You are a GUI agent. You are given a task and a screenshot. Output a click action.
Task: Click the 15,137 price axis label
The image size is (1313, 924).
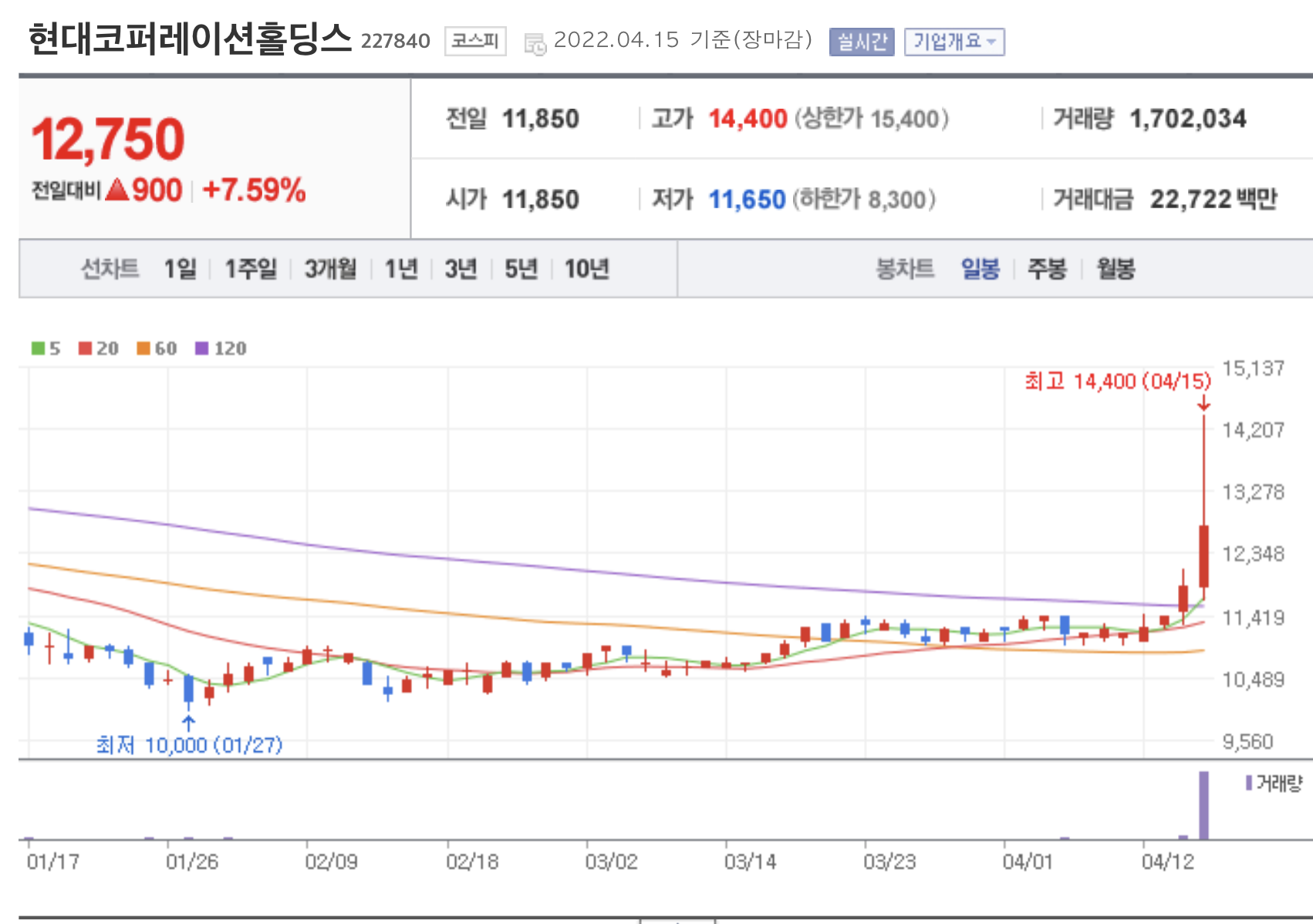pyautogui.click(x=1253, y=369)
